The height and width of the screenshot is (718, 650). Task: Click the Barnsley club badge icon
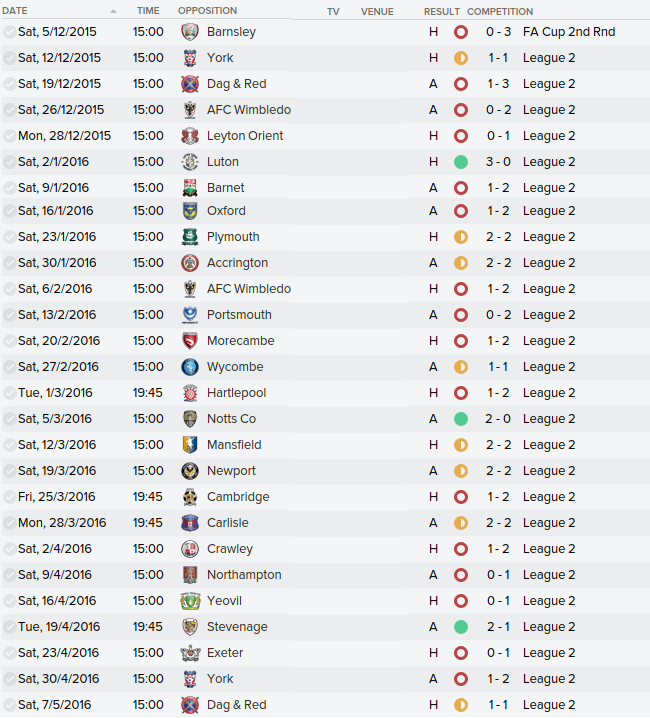(190, 32)
